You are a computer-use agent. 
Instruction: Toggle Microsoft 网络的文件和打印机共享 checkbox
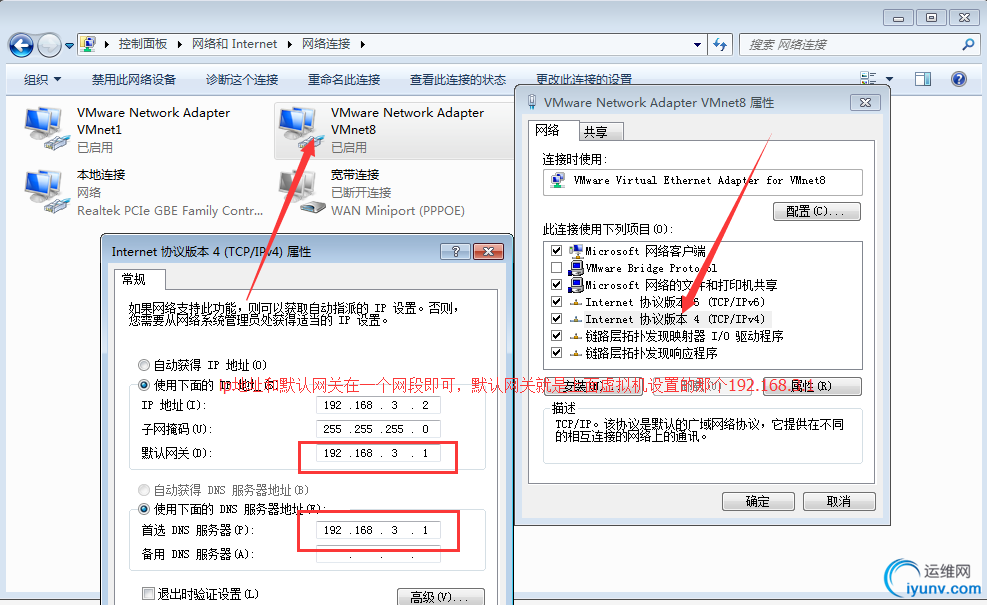pyautogui.click(x=556, y=285)
